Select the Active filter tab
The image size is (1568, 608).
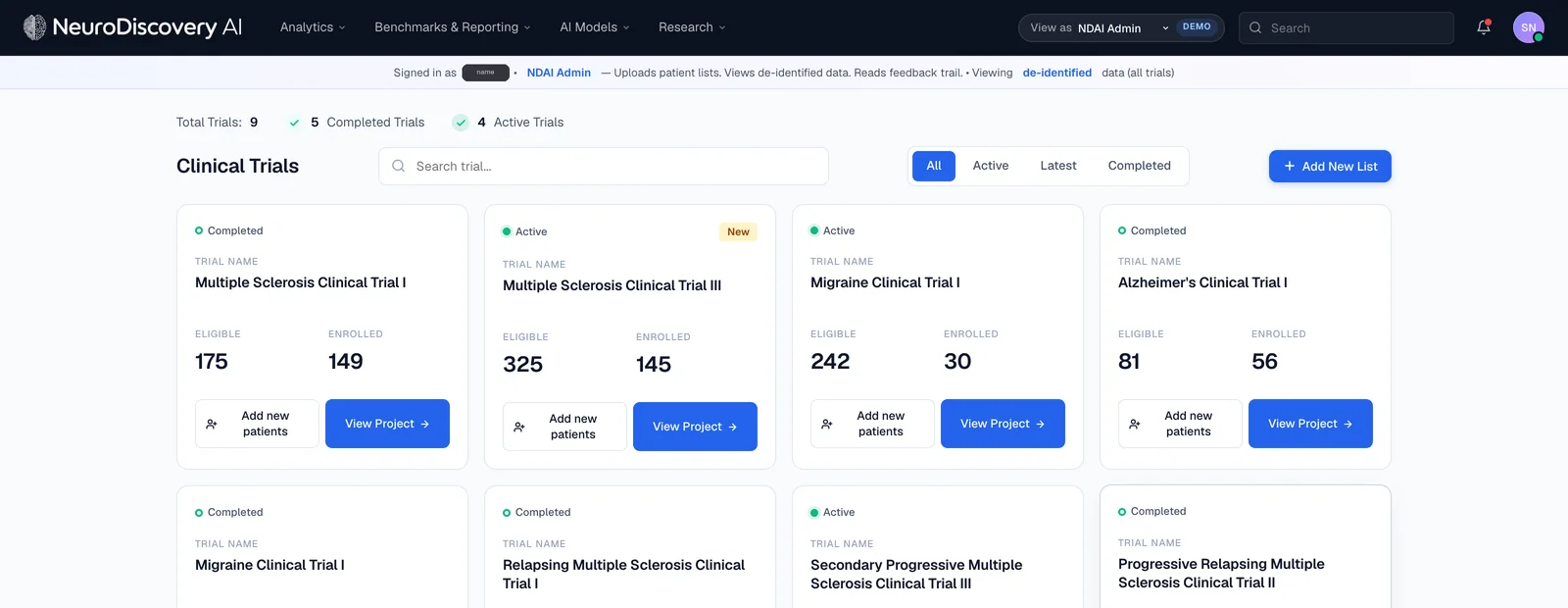coord(991,166)
